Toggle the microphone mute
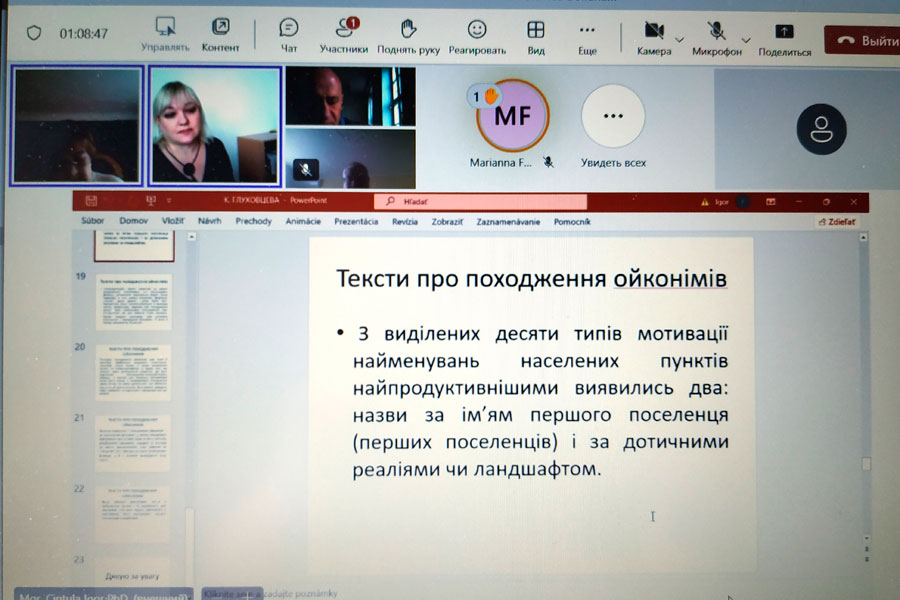This screenshot has height=600, width=900. tap(716, 30)
